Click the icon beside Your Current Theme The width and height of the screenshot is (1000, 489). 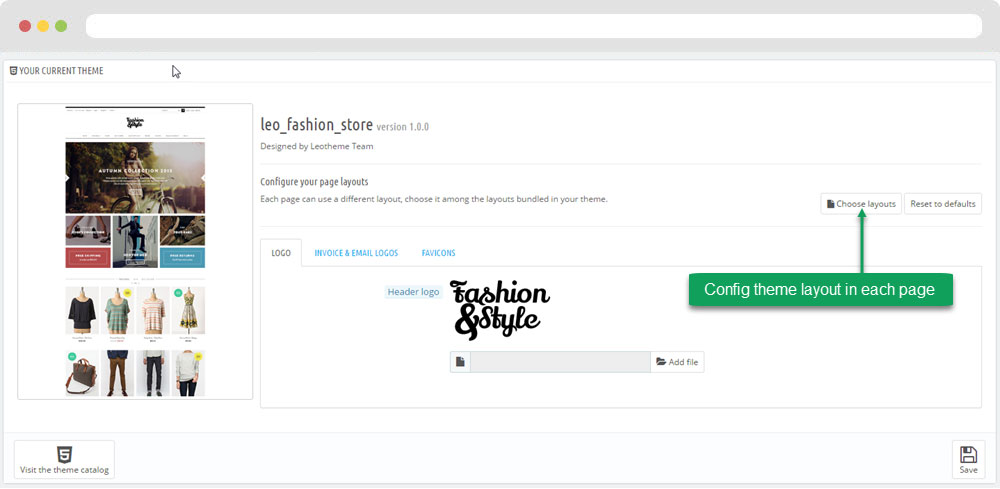(13, 71)
